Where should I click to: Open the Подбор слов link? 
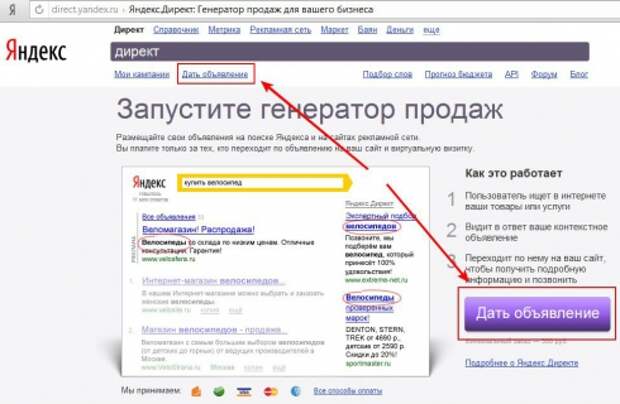tap(388, 74)
